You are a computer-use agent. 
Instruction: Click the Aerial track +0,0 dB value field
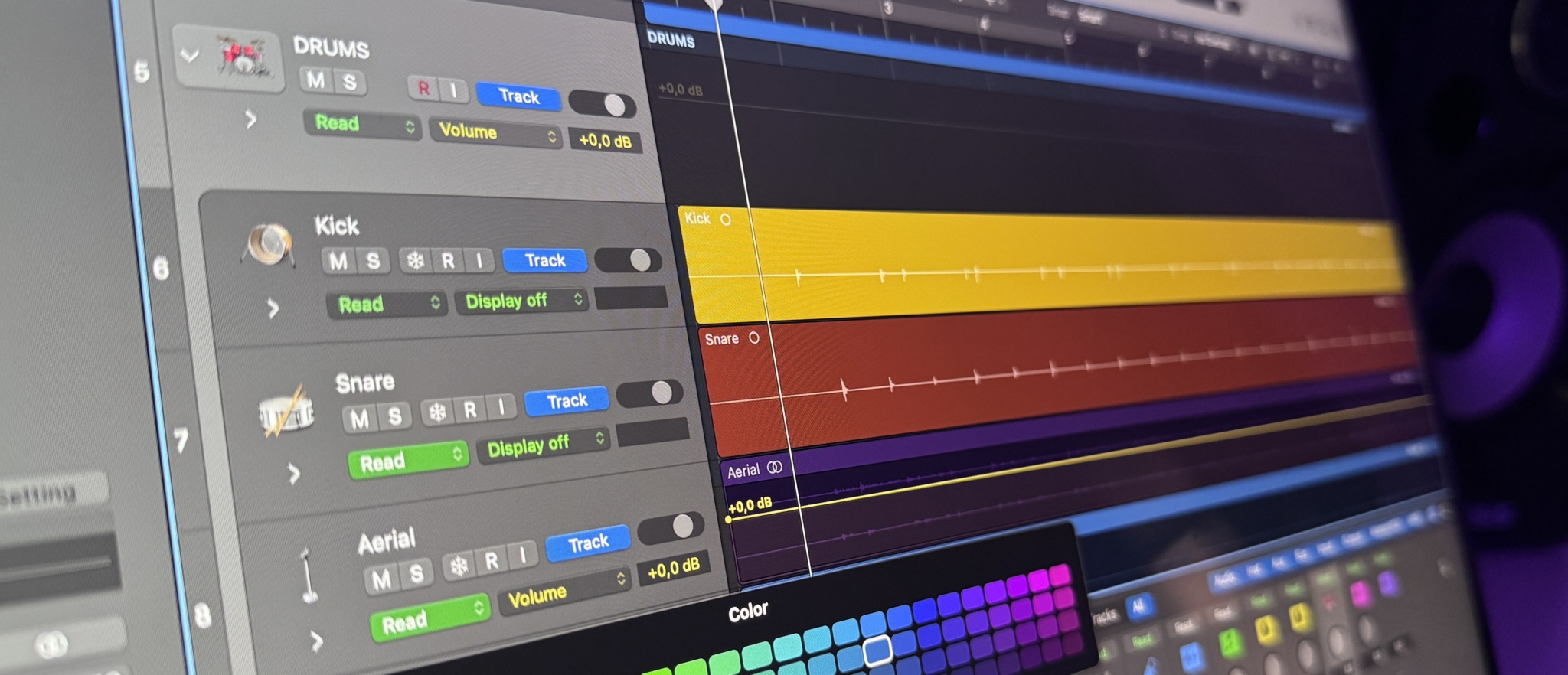tap(674, 568)
